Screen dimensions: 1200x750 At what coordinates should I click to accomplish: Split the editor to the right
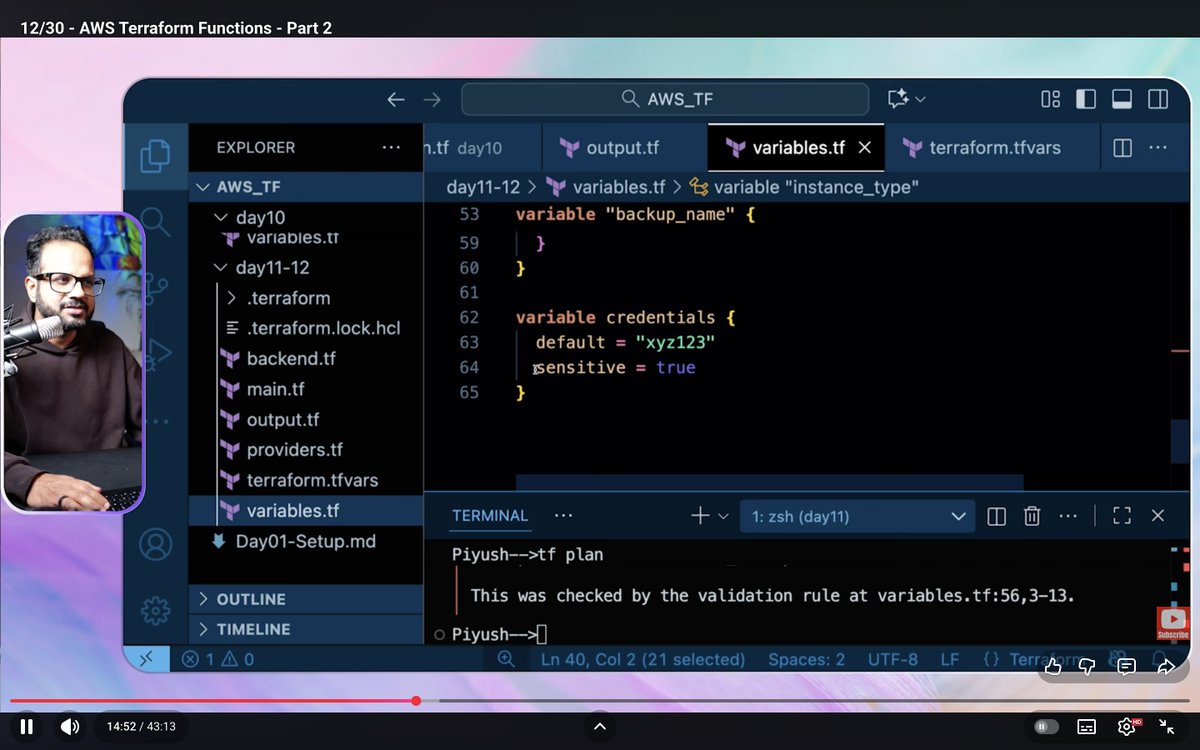tap(1122, 147)
